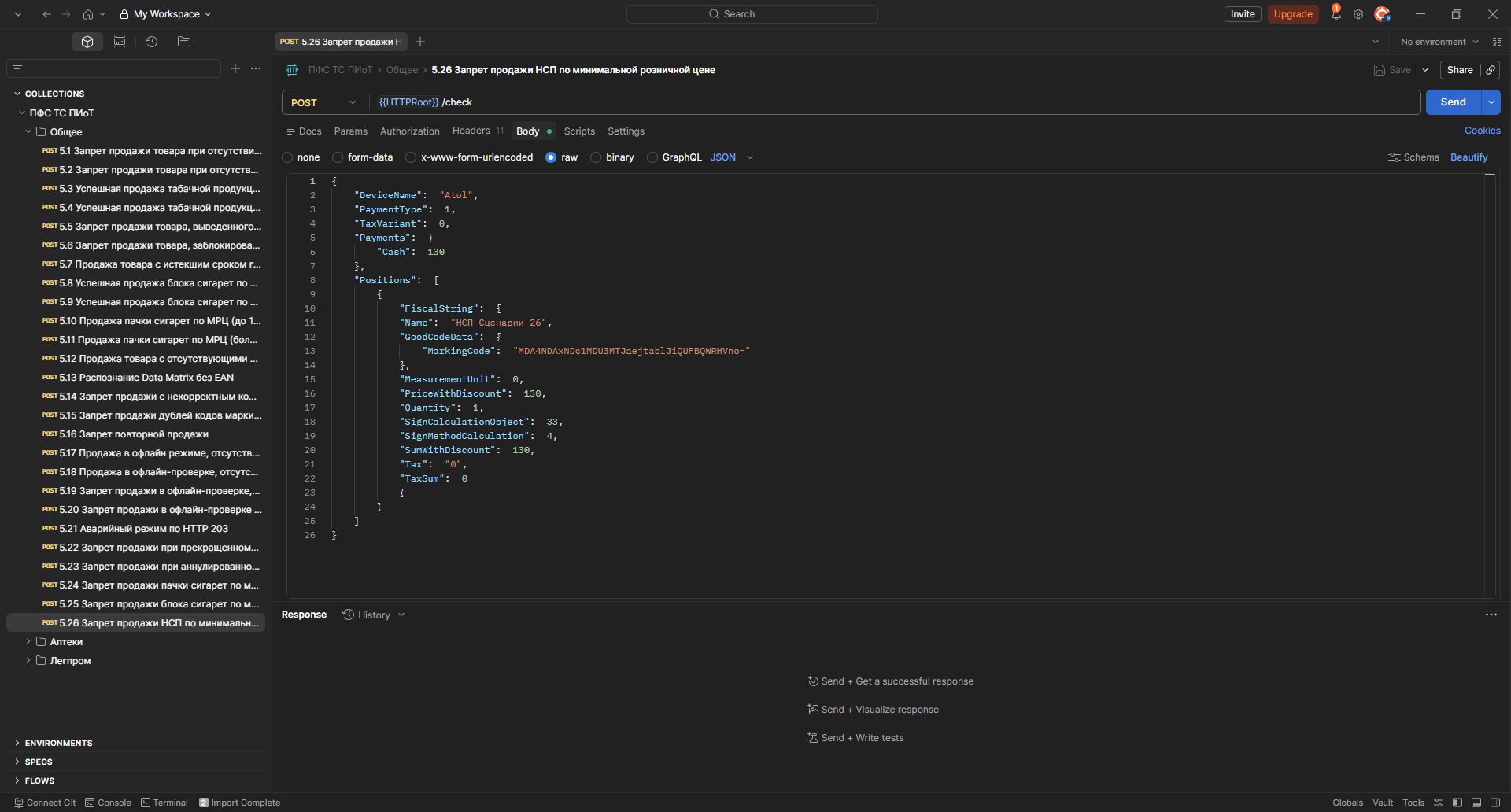Open response pane more options ellipsis
1511x812 pixels.
click(x=1491, y=615)
